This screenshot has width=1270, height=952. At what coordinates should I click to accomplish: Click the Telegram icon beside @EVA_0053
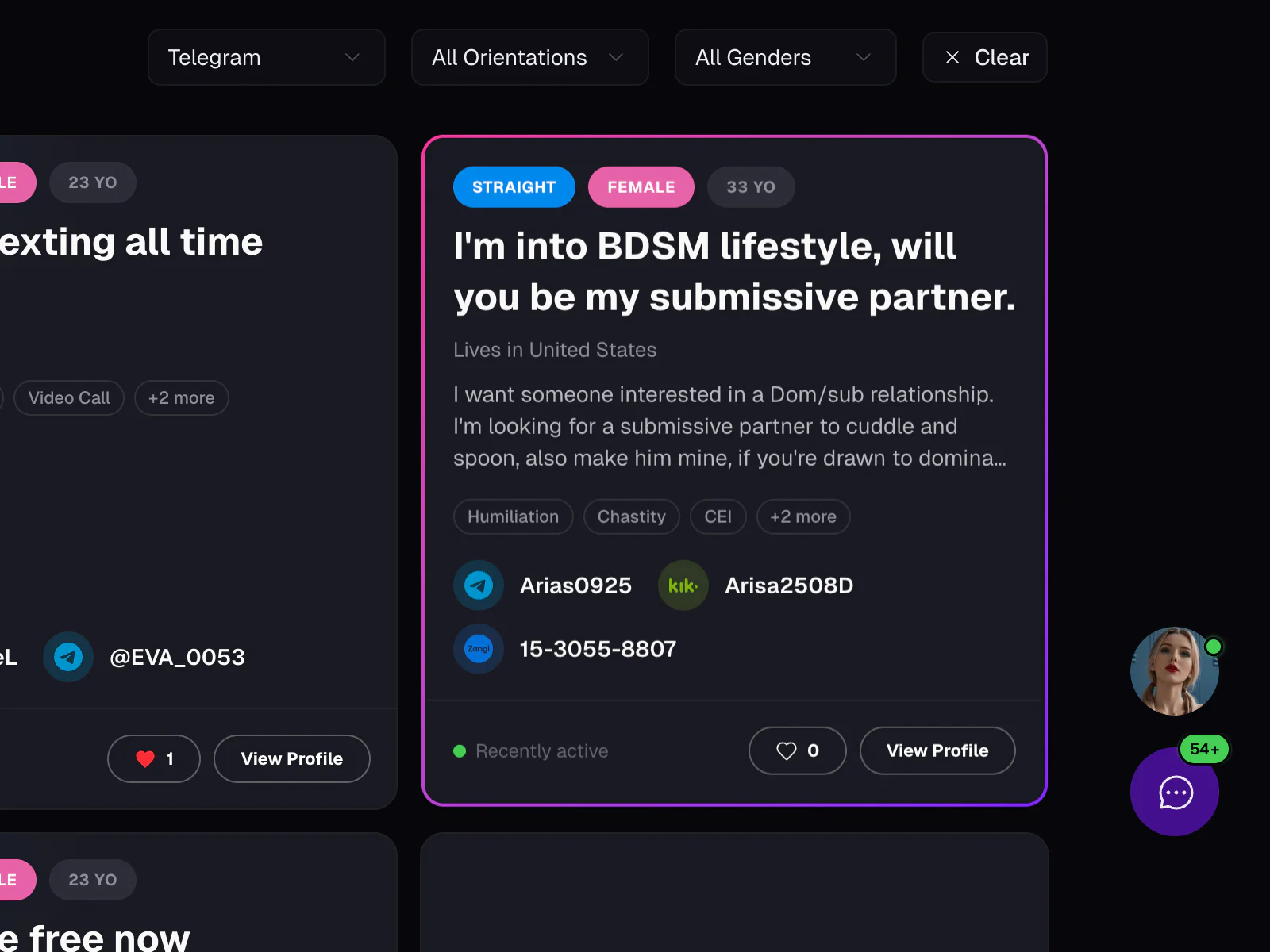click(68, 657)
